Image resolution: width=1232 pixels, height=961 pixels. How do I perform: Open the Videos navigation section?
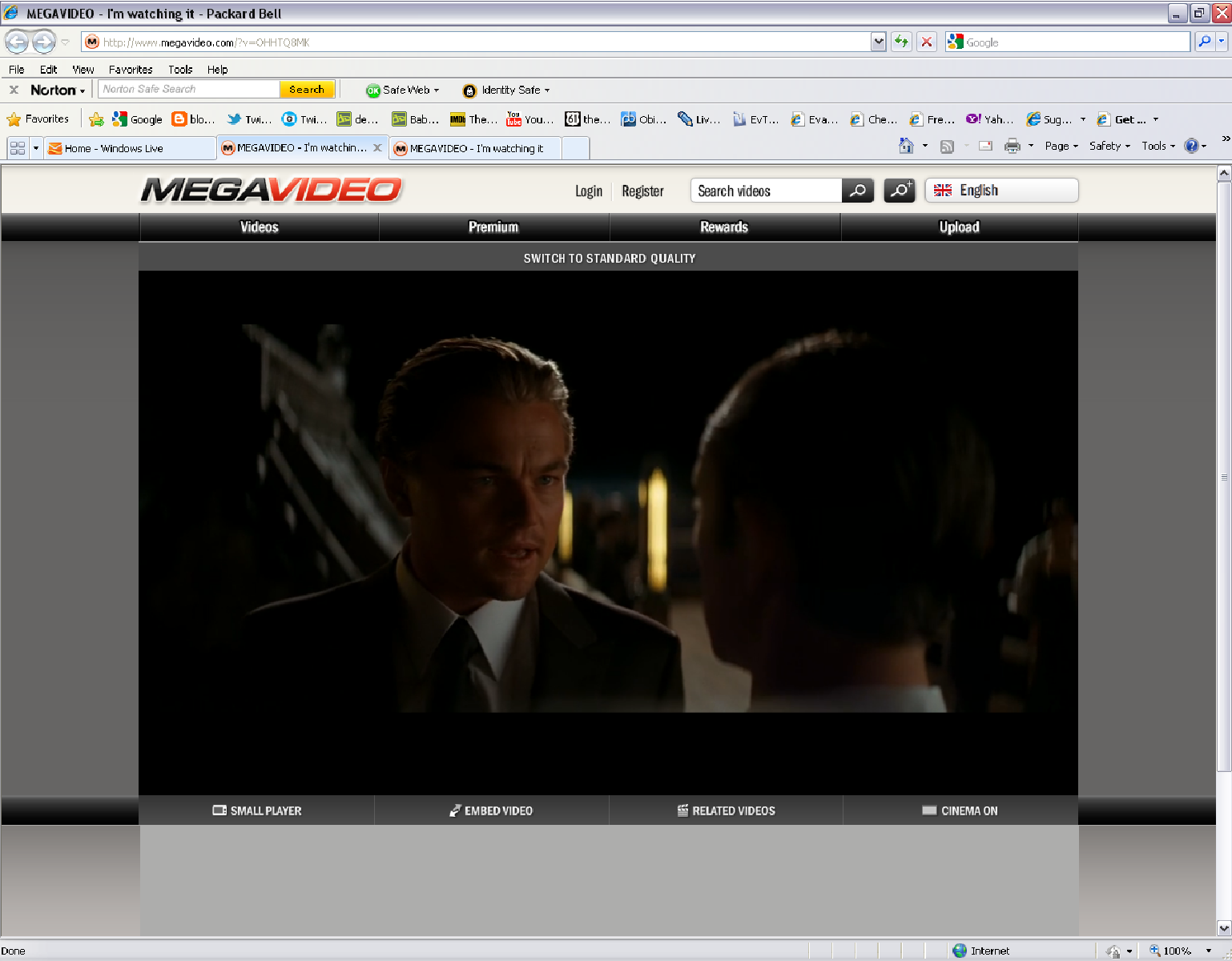point(260,227)
